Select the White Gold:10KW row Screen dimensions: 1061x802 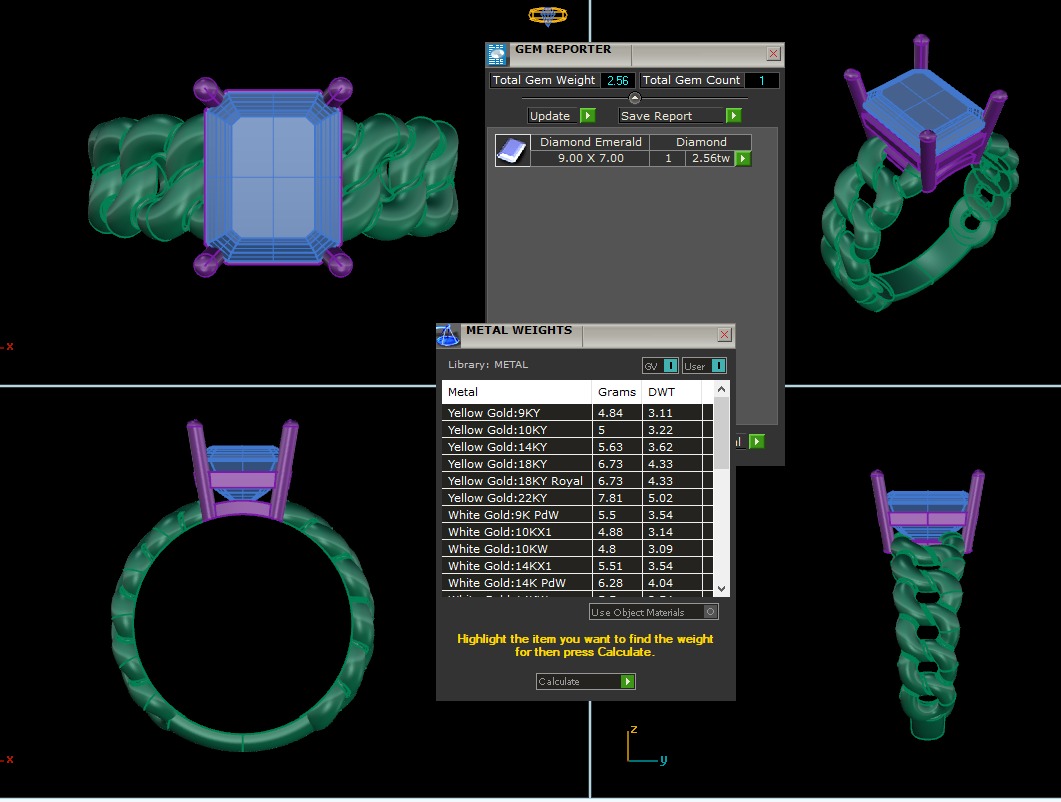[x=517, y=549]
